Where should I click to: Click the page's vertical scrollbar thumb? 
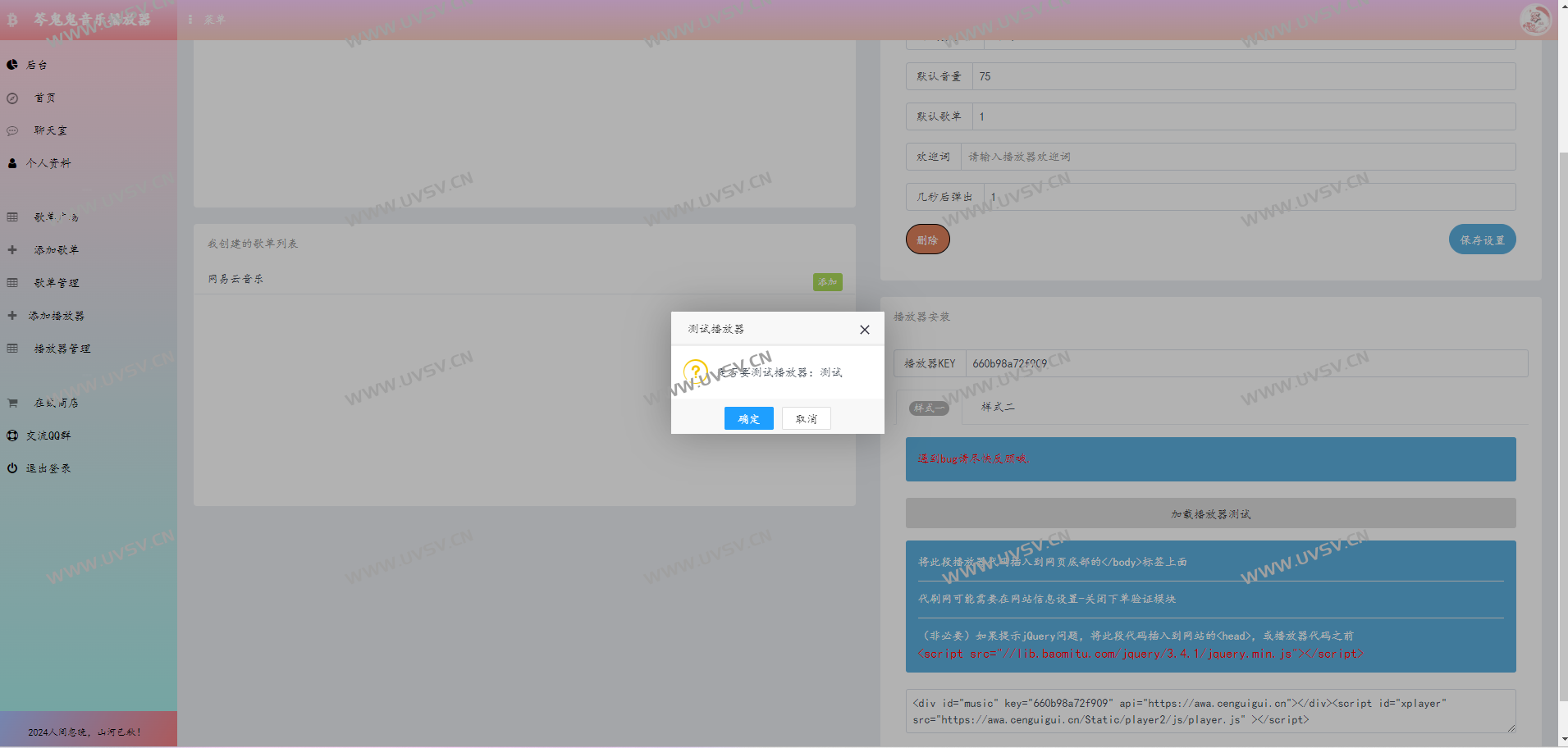[x=1562, y=426]
